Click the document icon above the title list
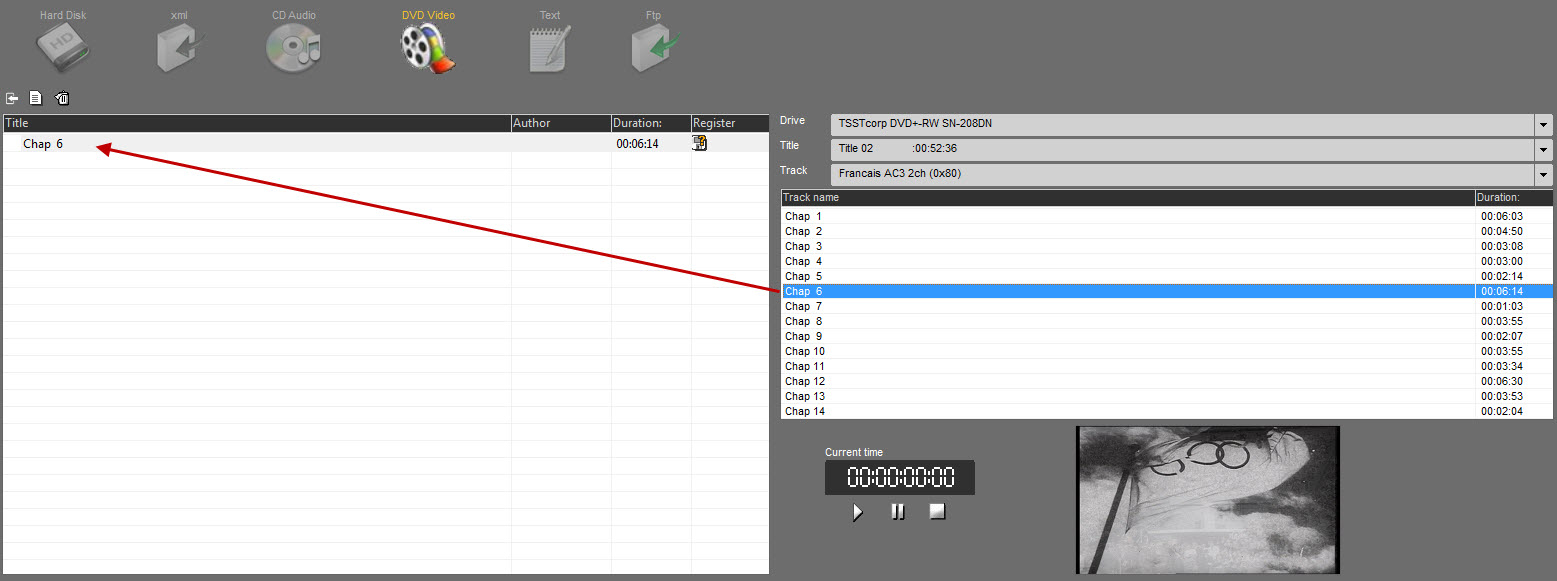Viewport: 1557px width, 581px height. (x=36, y=98)
